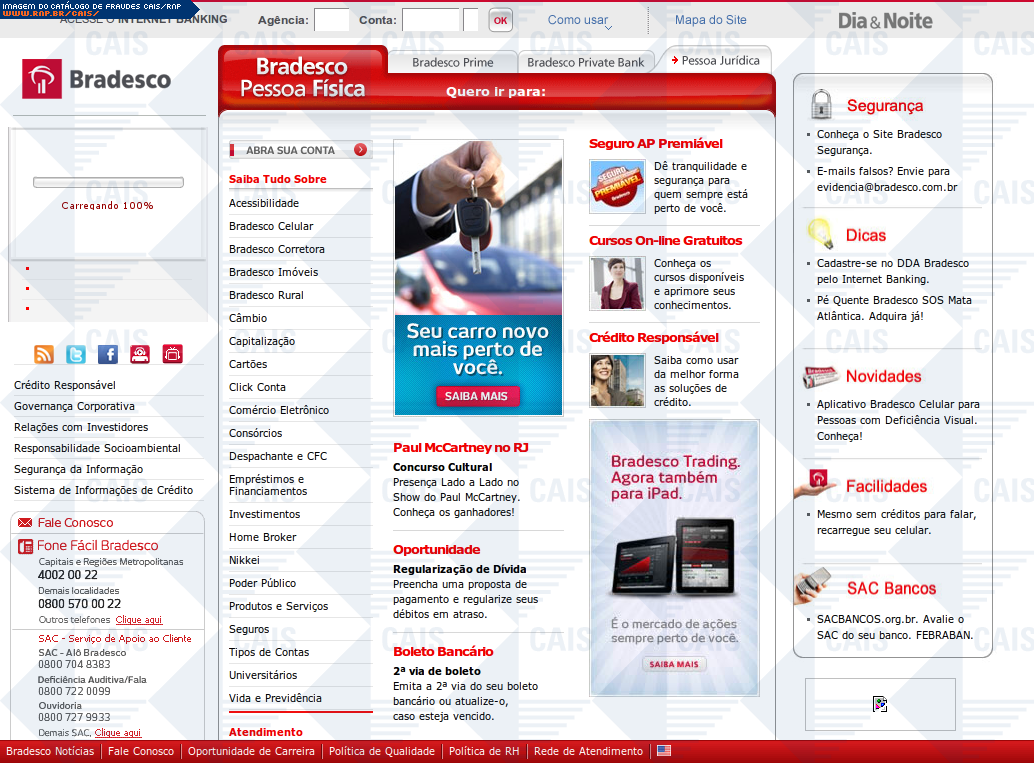
Task: Click Saiba Mais on car banner
Action: 477,396
